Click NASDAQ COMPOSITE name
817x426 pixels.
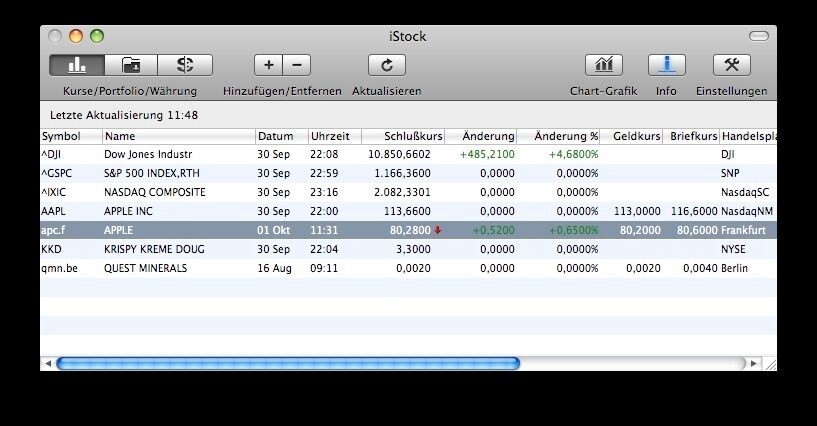click(x=155, y=192)
